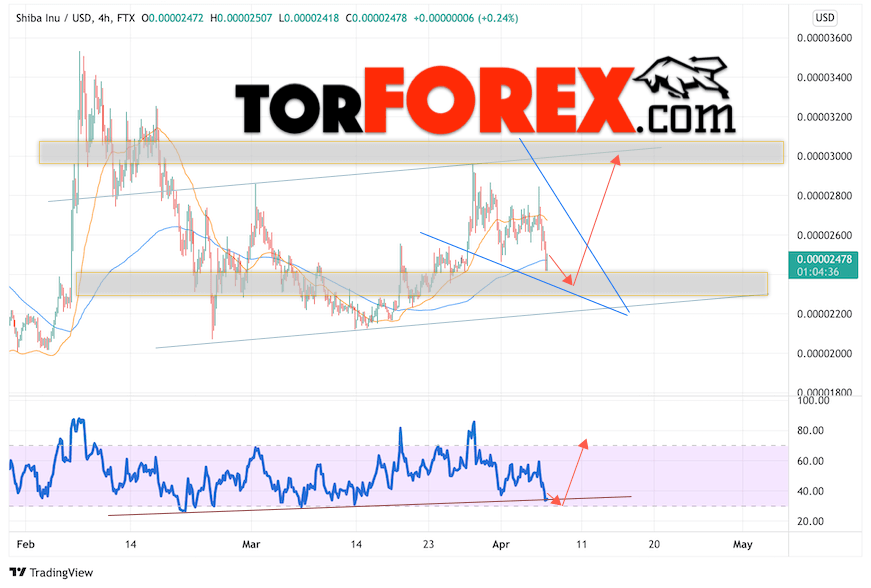Click the RSI 60.00 scale label

pos(810,461)
